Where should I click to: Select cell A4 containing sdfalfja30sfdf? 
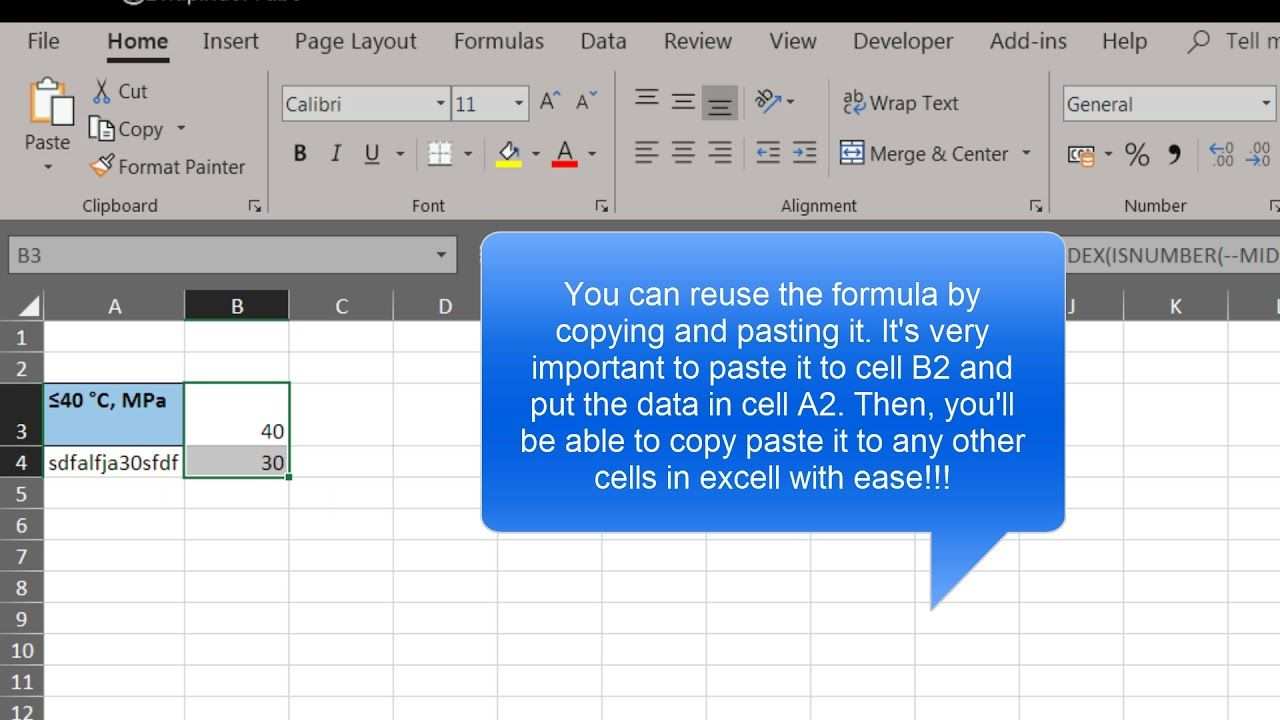(114, 463)
